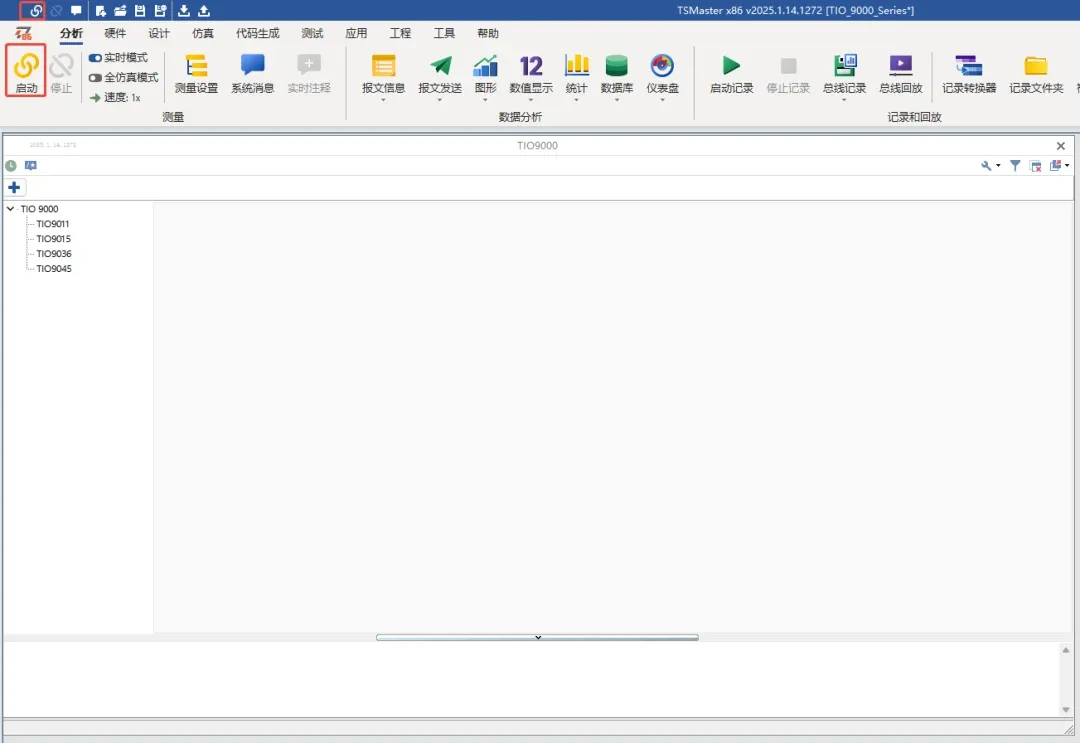Click the horizontal splitter collapse handle
This screenshot has height=743, width=1080.
click(537, 637)
